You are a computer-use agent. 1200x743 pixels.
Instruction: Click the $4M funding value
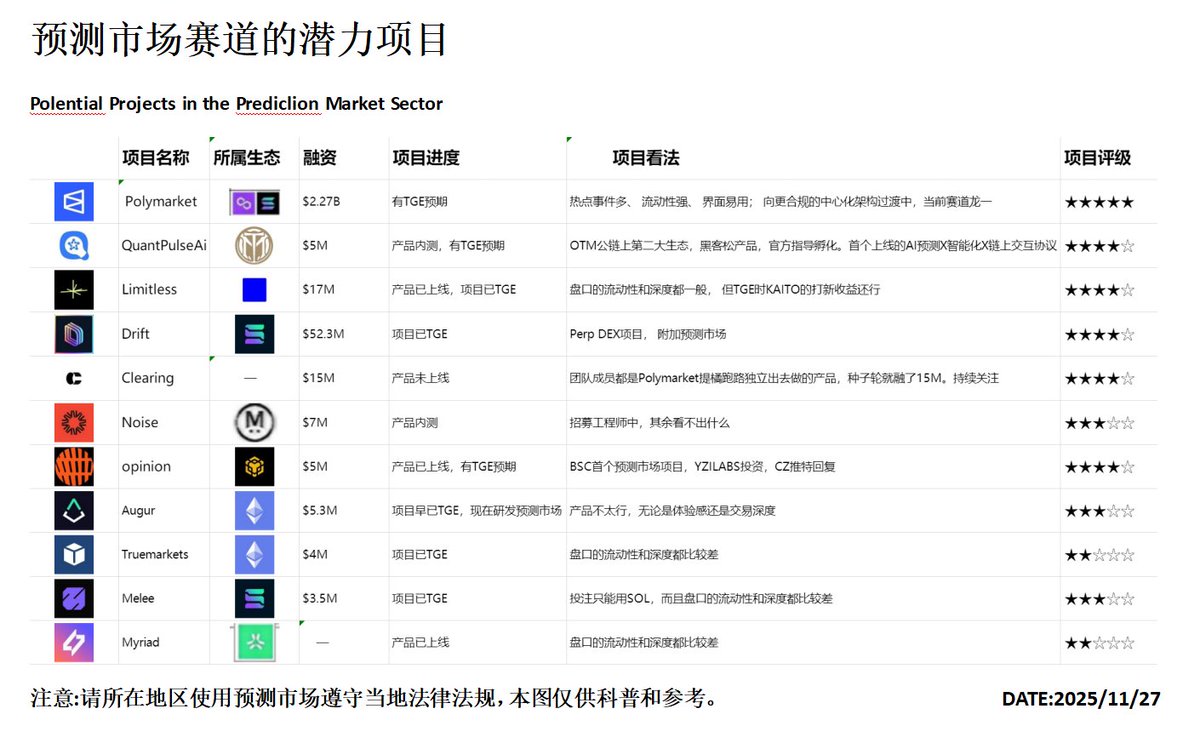pyautogui.click(x=316, y=554)
